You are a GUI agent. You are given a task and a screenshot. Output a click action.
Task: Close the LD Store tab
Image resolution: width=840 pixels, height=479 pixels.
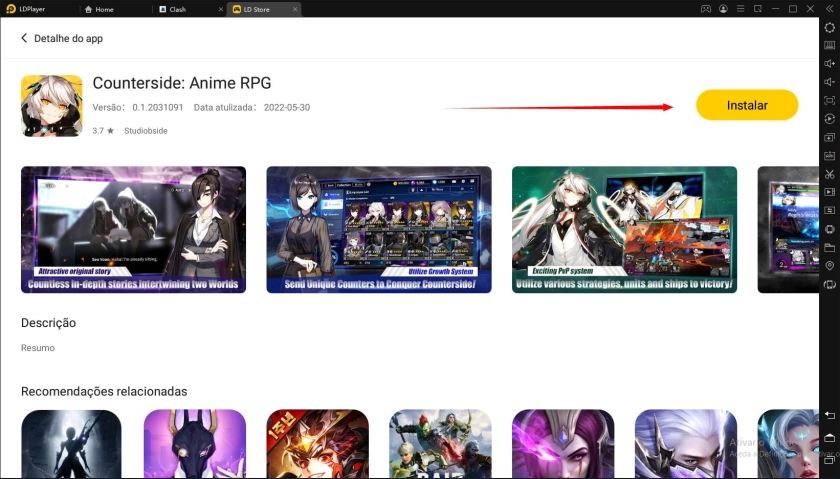point(295,9)
